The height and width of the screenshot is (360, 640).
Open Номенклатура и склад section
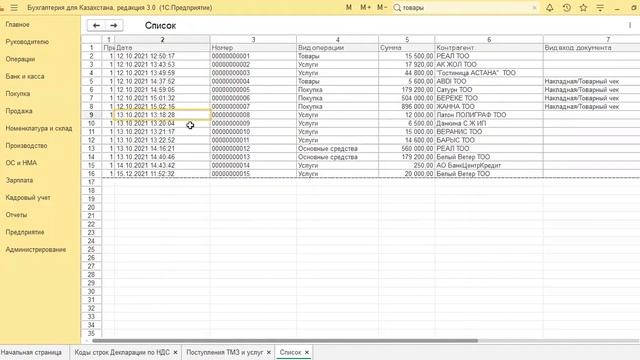pos(39,128)
